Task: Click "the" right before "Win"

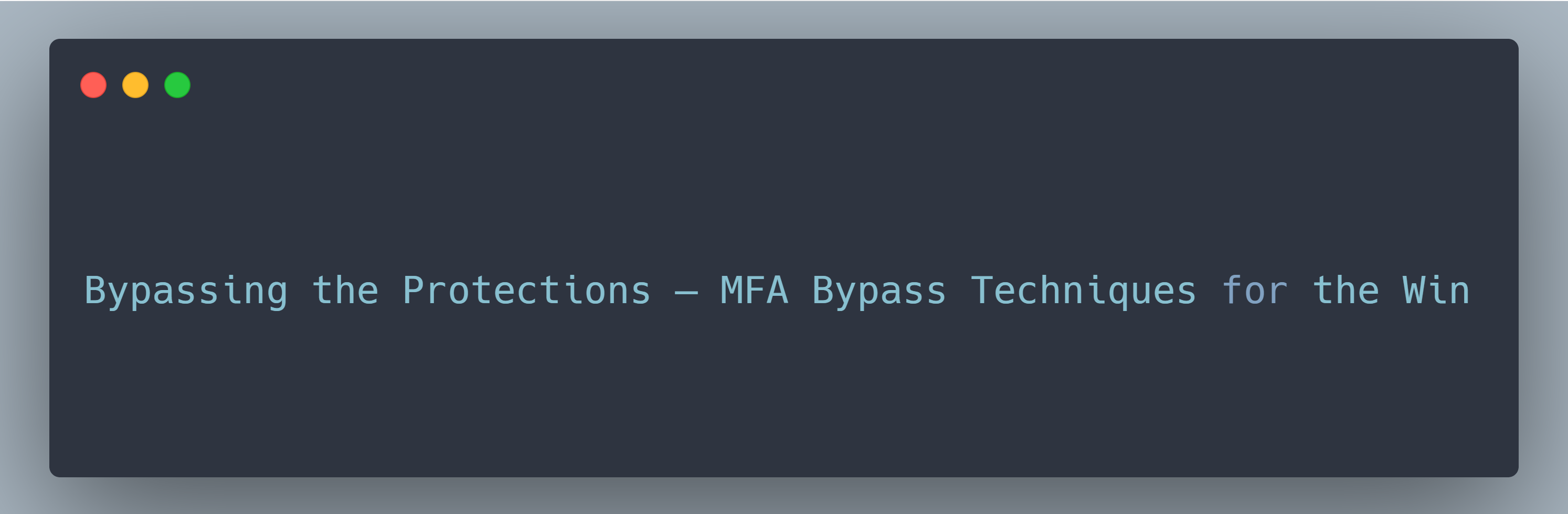Action: coord(1346,291)
